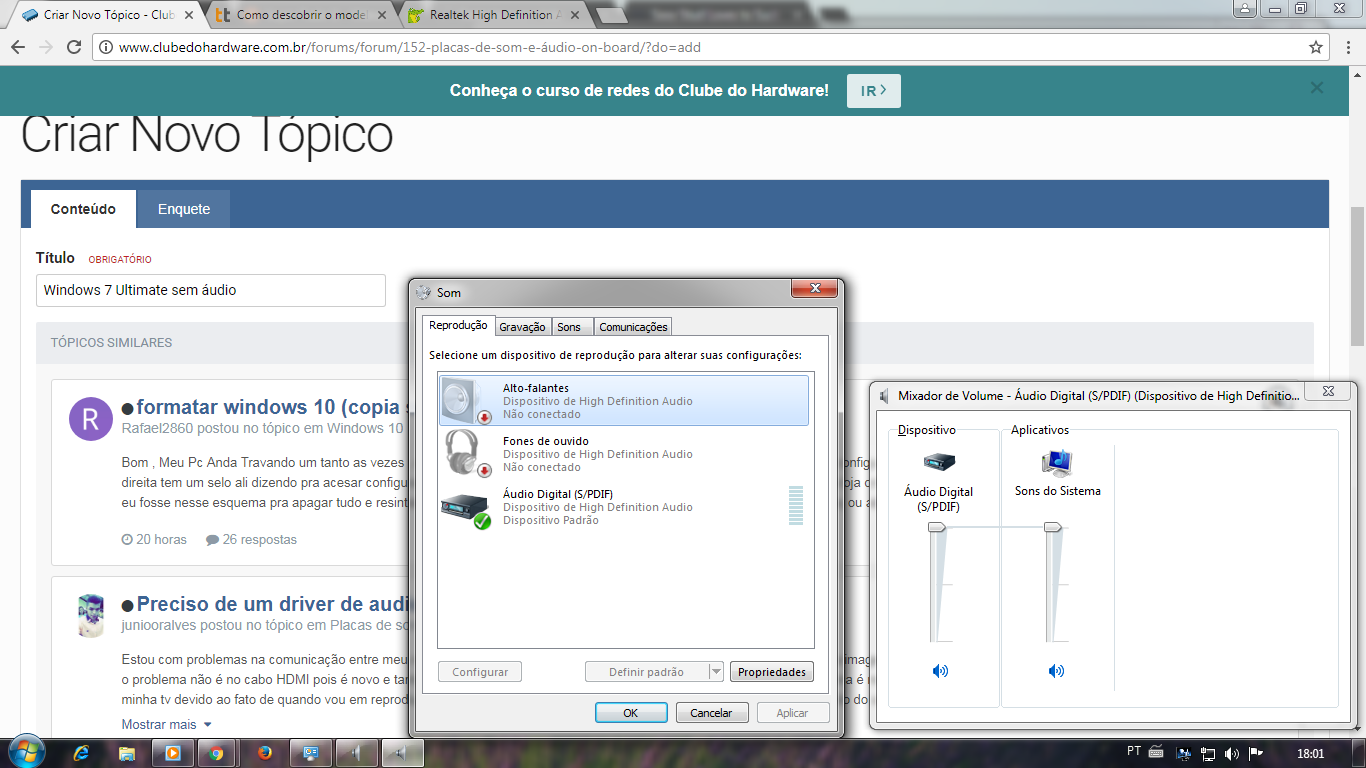Reload the page
This screenshot has height=768, width=1366.
pos(73,47)
